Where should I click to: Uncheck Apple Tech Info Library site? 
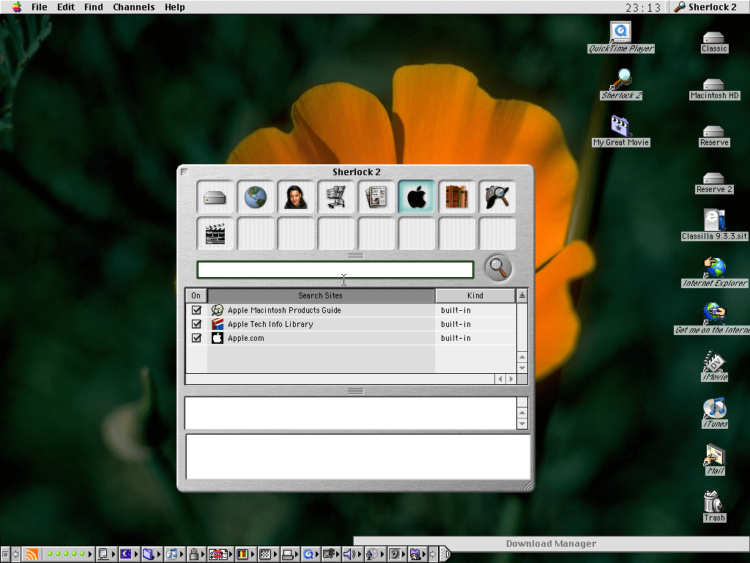(x=196, y=324)
